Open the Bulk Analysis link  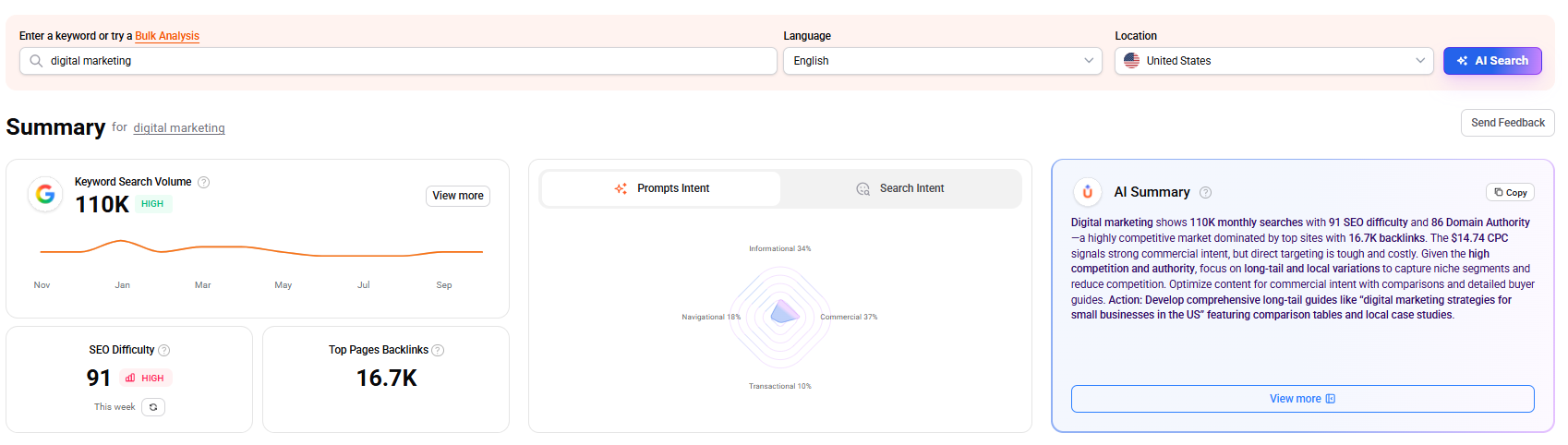click(x=167, y=36)
